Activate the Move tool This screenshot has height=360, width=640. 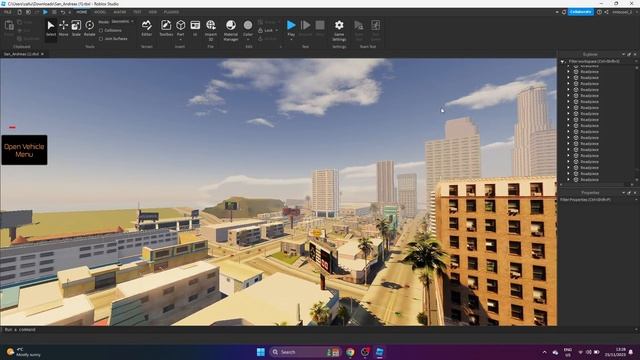click(63, 28)
